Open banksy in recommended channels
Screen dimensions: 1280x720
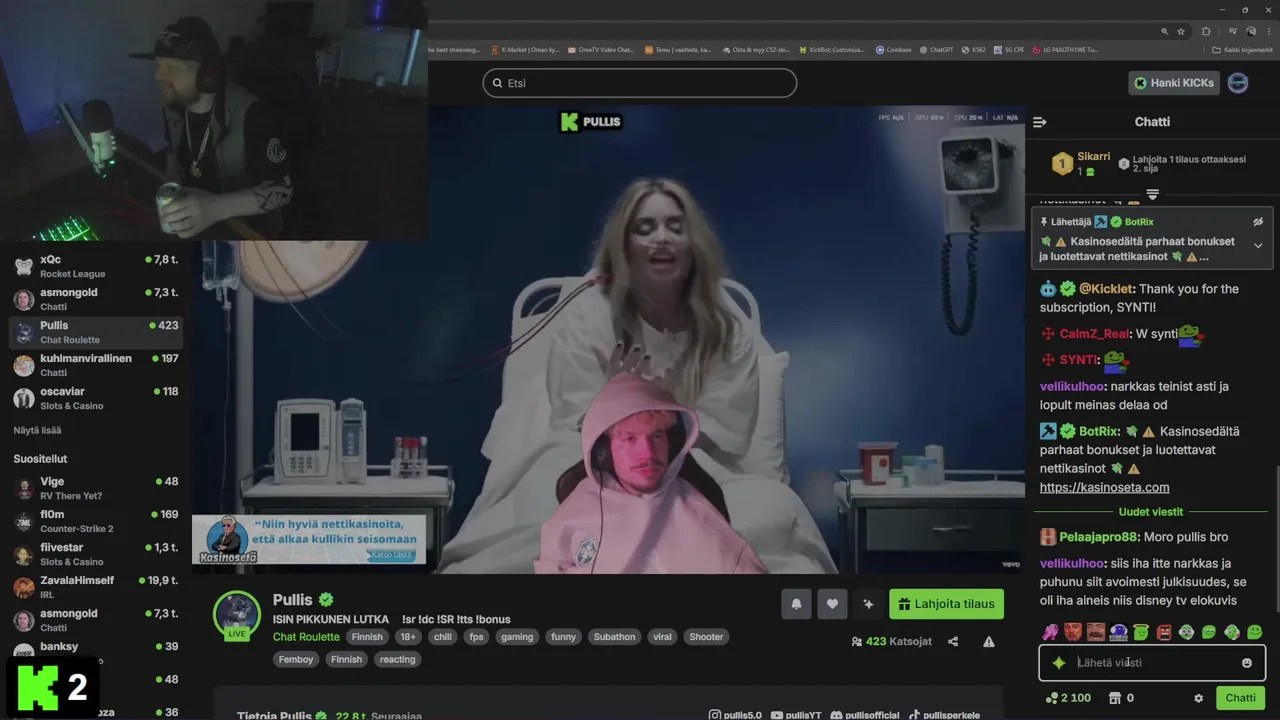pos(96,650)
